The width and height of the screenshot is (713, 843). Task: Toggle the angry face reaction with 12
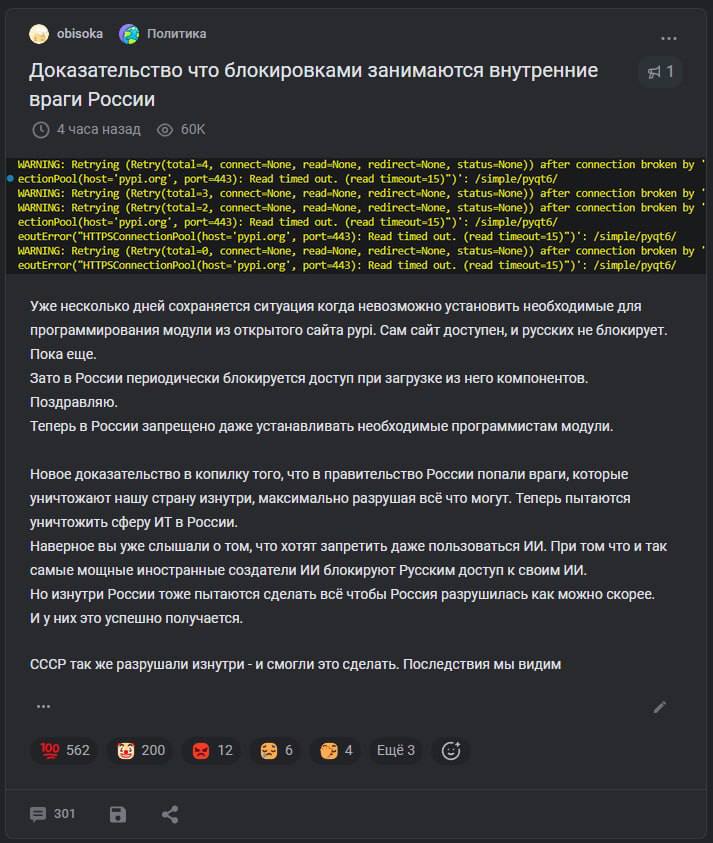212,751
